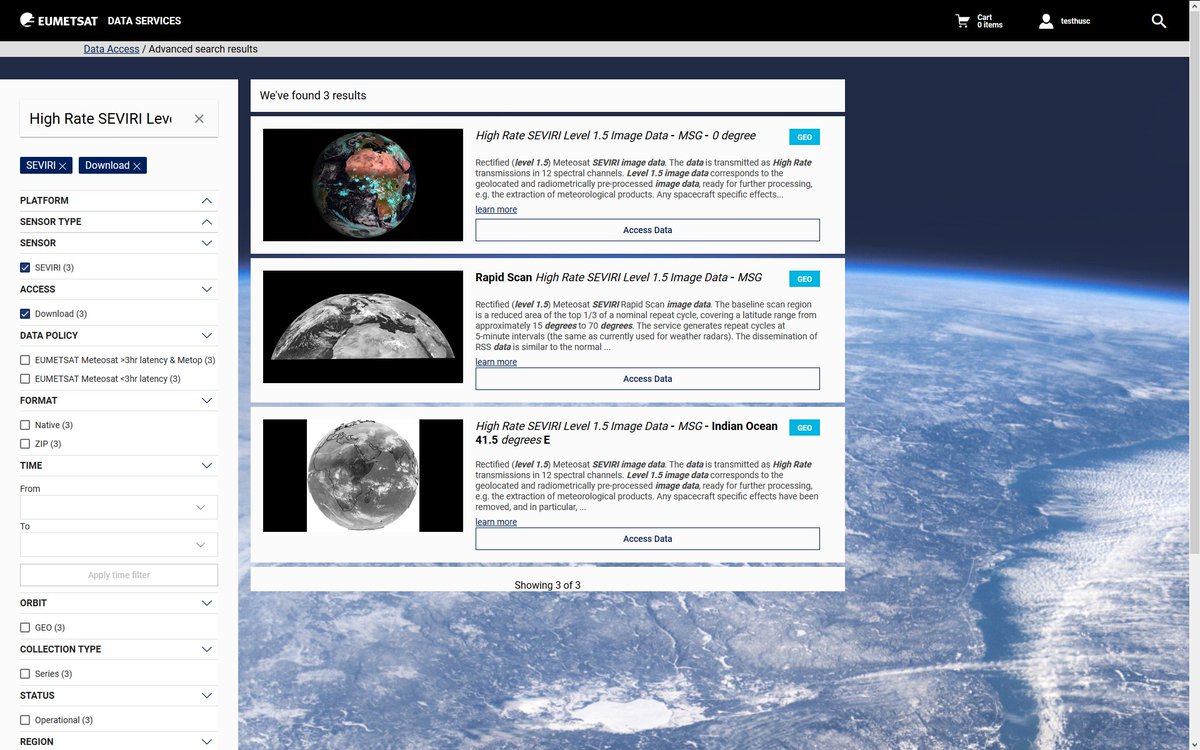Click the testhusc username label
The image size is (1200, 750).
coord(1075,21)
